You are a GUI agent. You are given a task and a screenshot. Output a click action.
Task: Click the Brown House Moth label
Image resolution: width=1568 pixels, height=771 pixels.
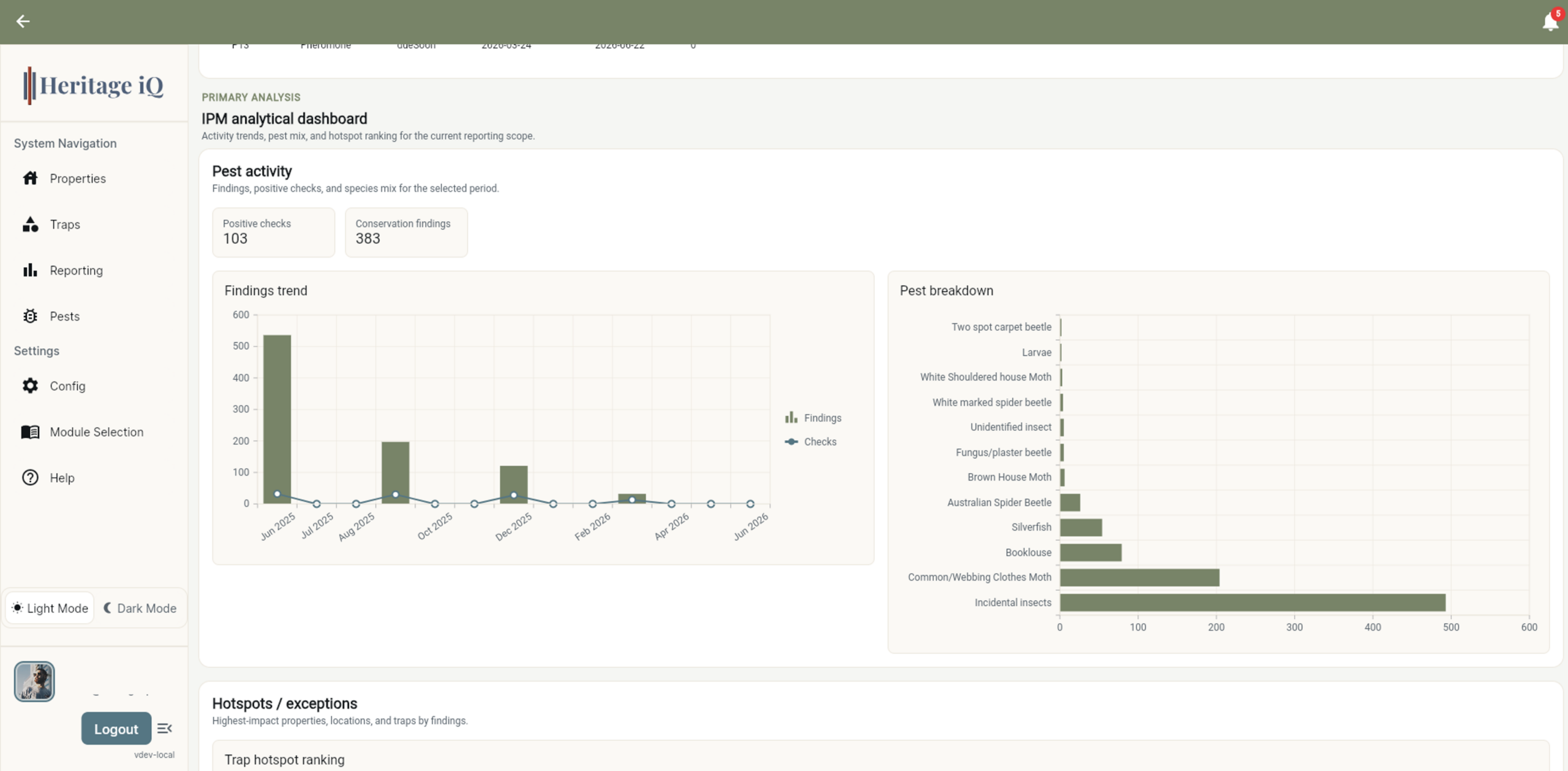coord(1009,477)
